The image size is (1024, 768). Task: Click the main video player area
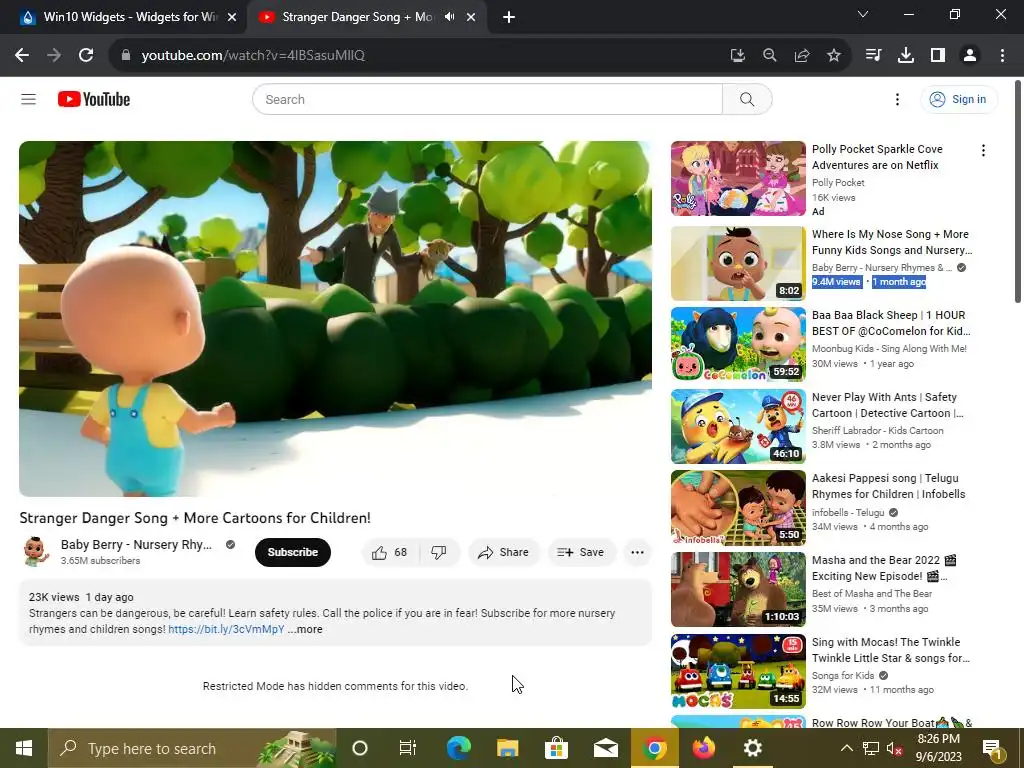coord(335,319)
